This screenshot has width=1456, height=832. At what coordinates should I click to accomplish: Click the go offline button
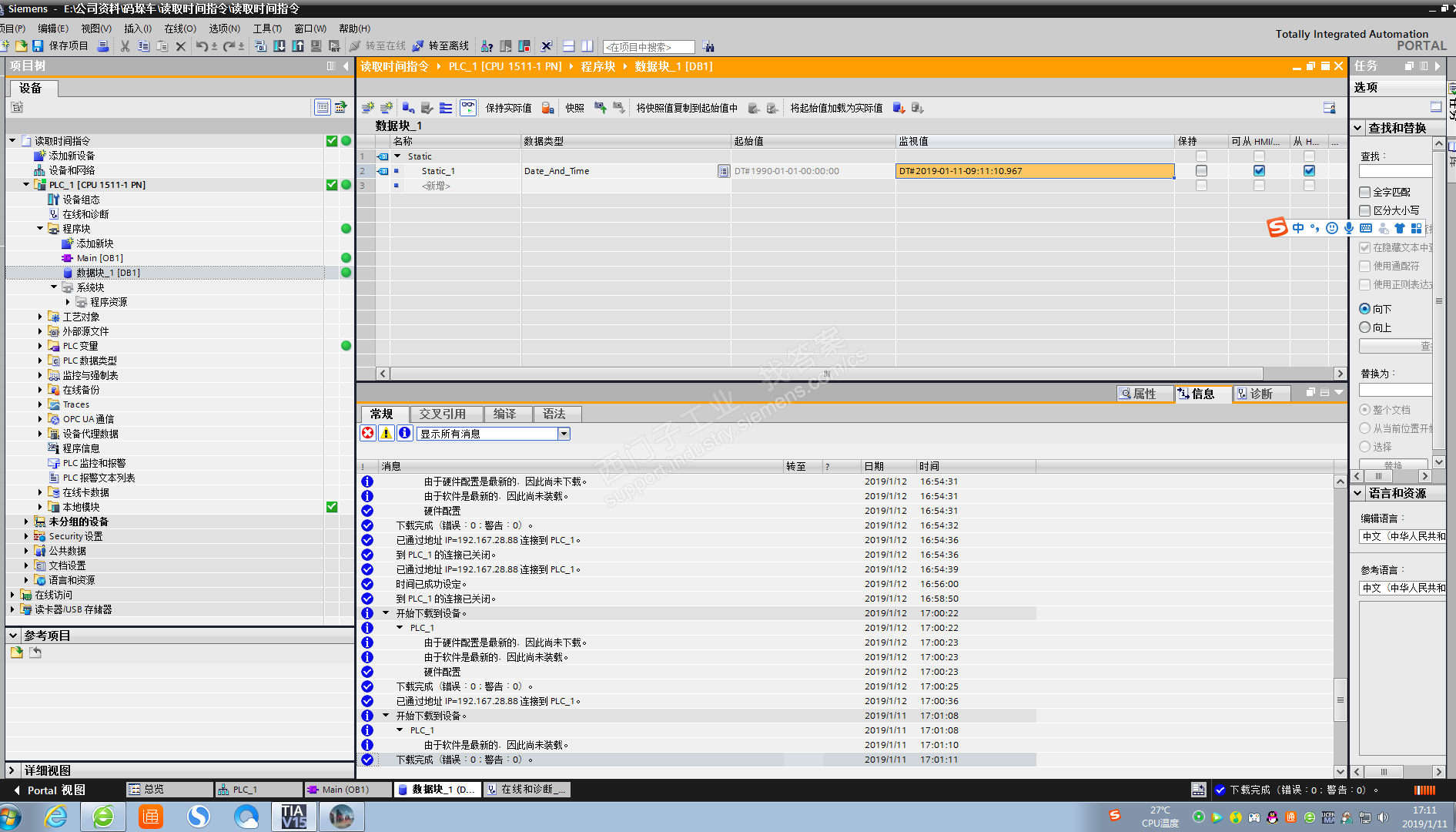click(x=440, y=46)
